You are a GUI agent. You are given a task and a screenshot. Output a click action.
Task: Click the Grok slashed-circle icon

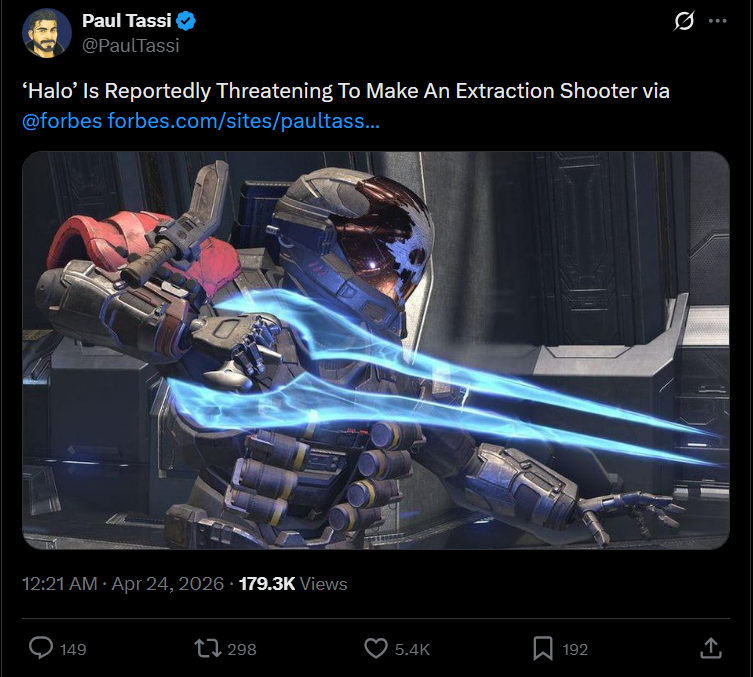(684, 21)
